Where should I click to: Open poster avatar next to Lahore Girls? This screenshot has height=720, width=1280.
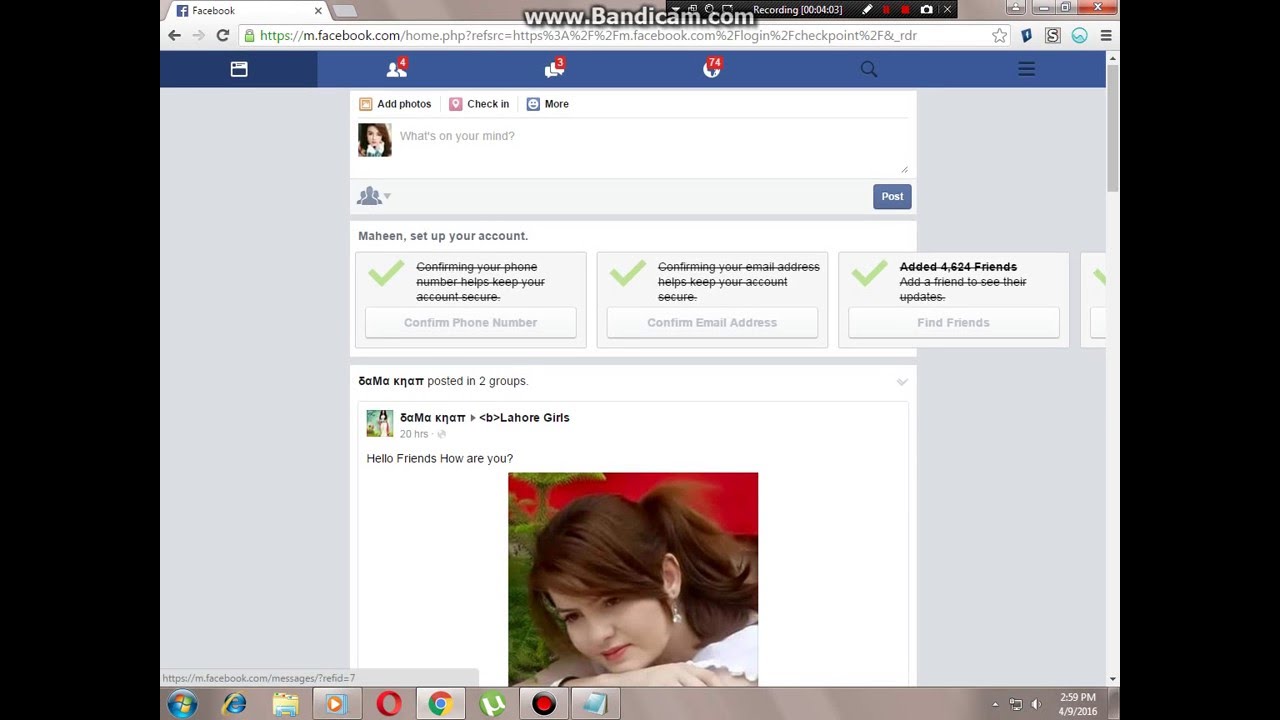click(380, 424)
